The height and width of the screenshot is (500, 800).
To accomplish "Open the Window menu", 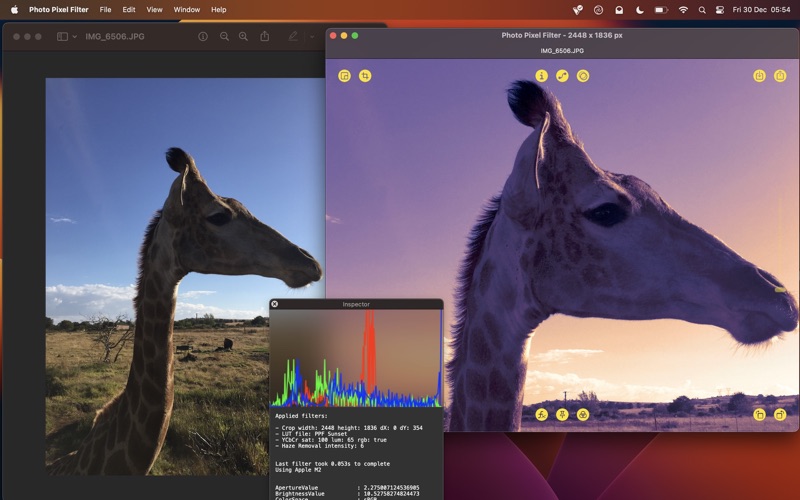I will point(187,10).
